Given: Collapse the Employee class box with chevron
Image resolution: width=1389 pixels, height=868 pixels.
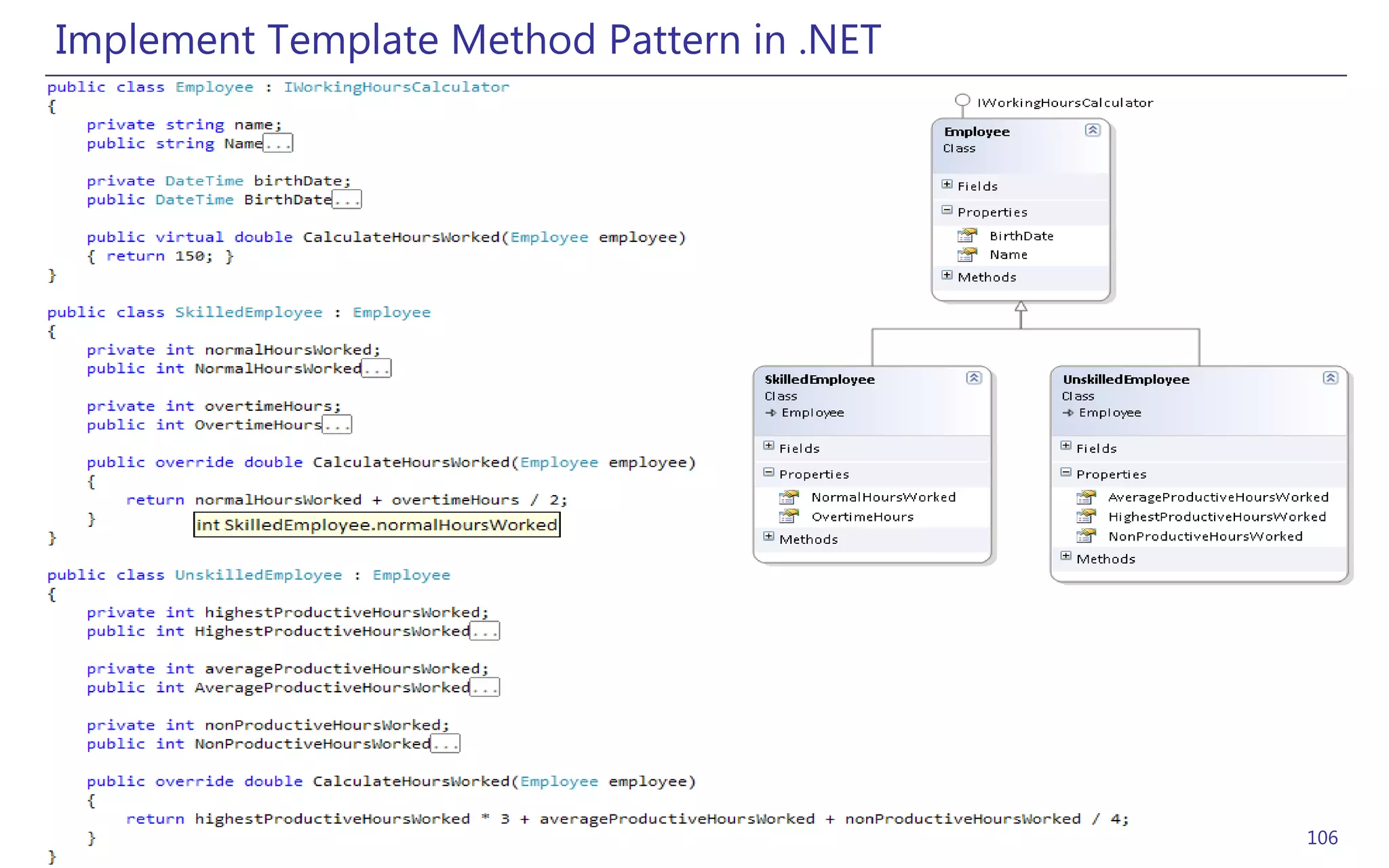Looking at the screenshot, I should pyautogui.click(x=1092, y=130).
